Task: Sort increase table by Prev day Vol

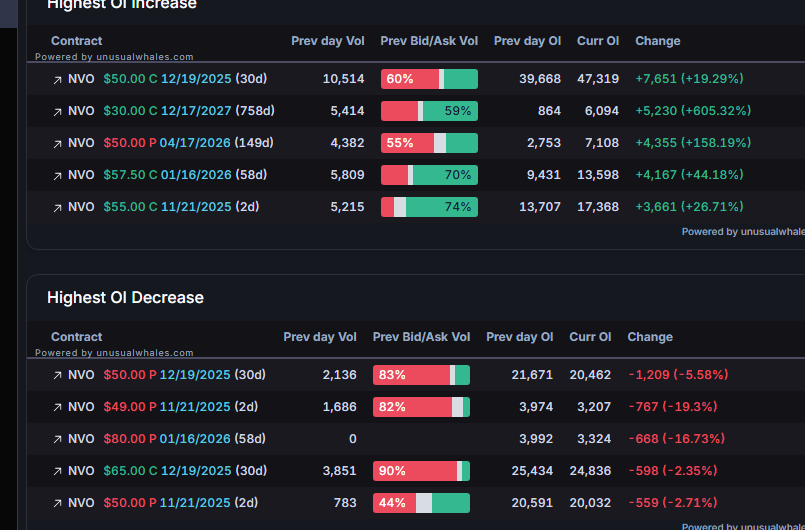Action: coord(328,41)
